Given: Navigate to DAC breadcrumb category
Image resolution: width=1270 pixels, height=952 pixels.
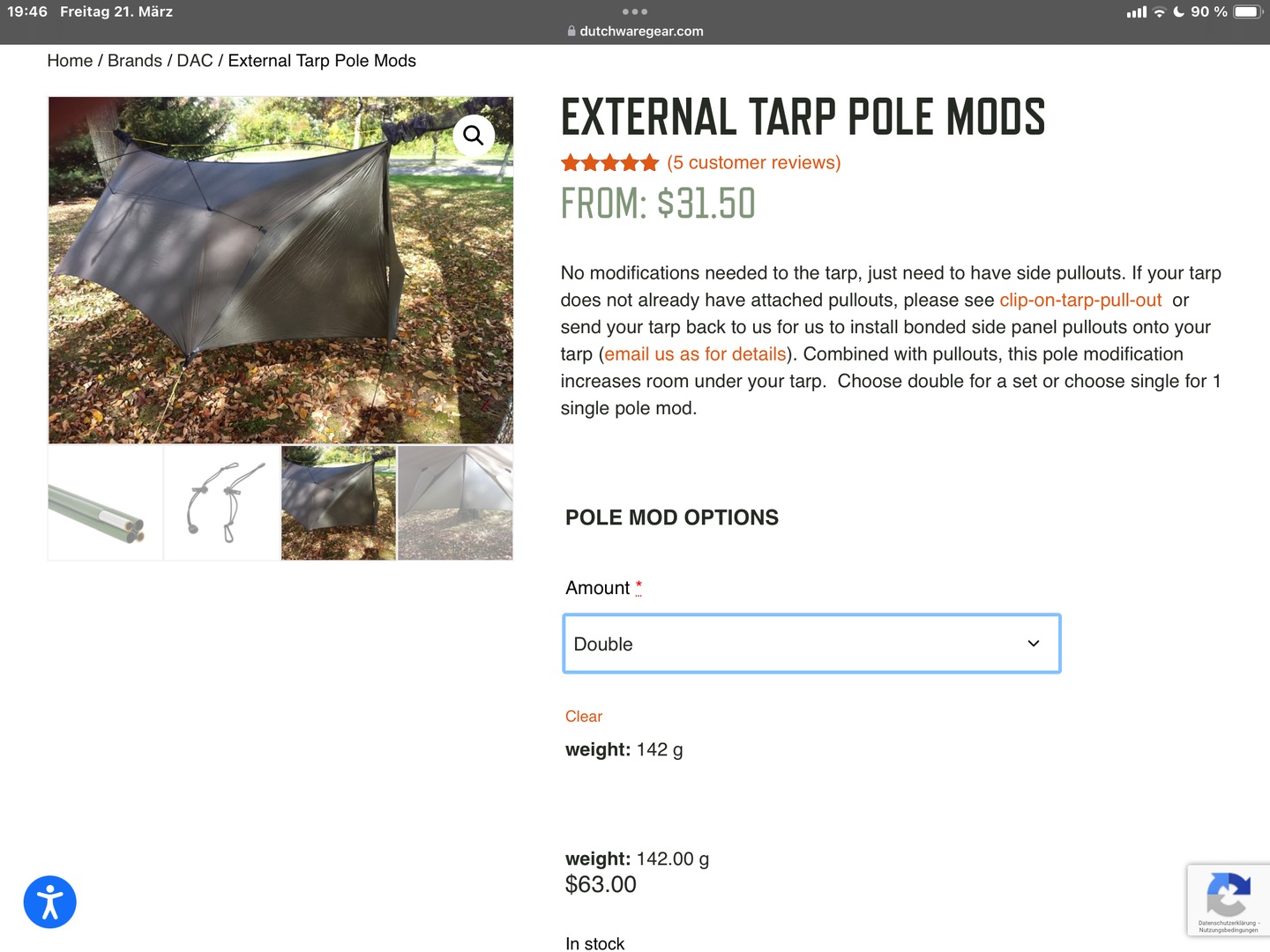Looking at the screenshot, I should (x=195, y=61).
